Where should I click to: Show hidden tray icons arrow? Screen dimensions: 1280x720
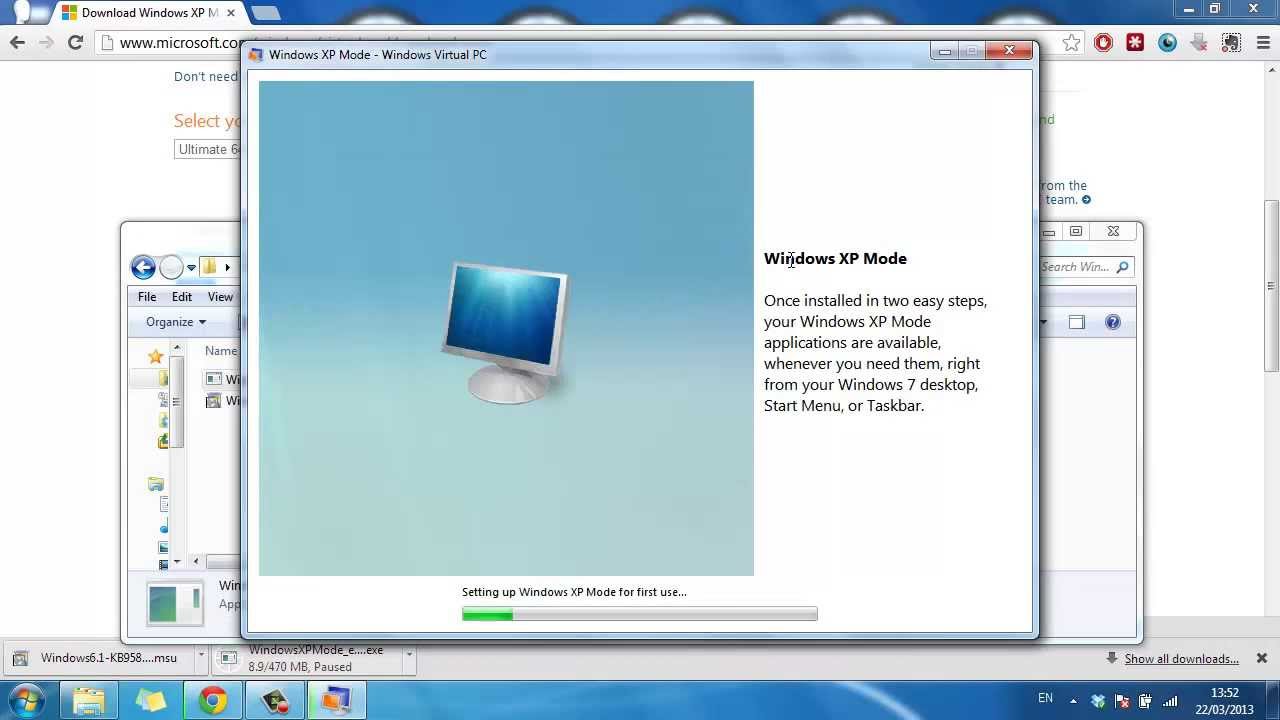pos(1073,701)
